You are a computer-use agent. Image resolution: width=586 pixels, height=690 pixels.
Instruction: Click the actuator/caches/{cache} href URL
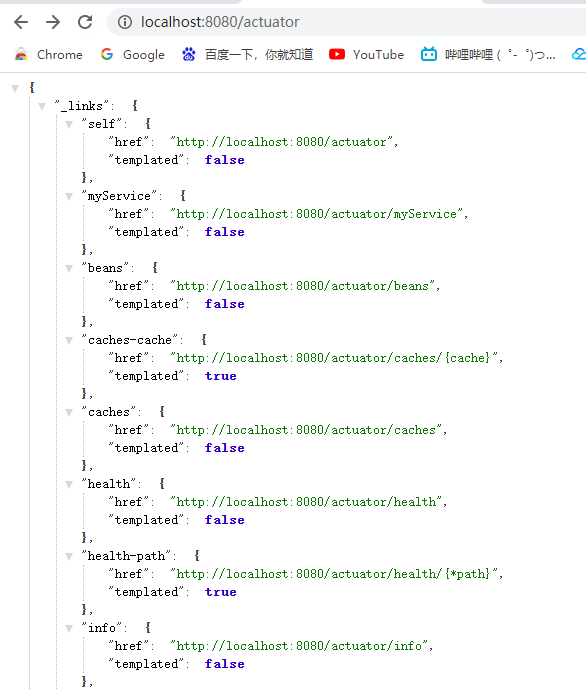(334, 358)
